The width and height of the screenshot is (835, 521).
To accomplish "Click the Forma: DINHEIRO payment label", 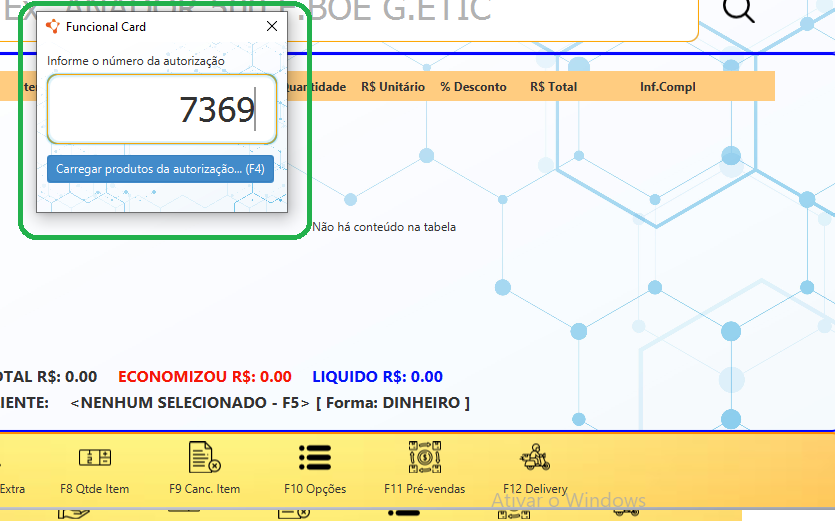I will click(392, 403).
